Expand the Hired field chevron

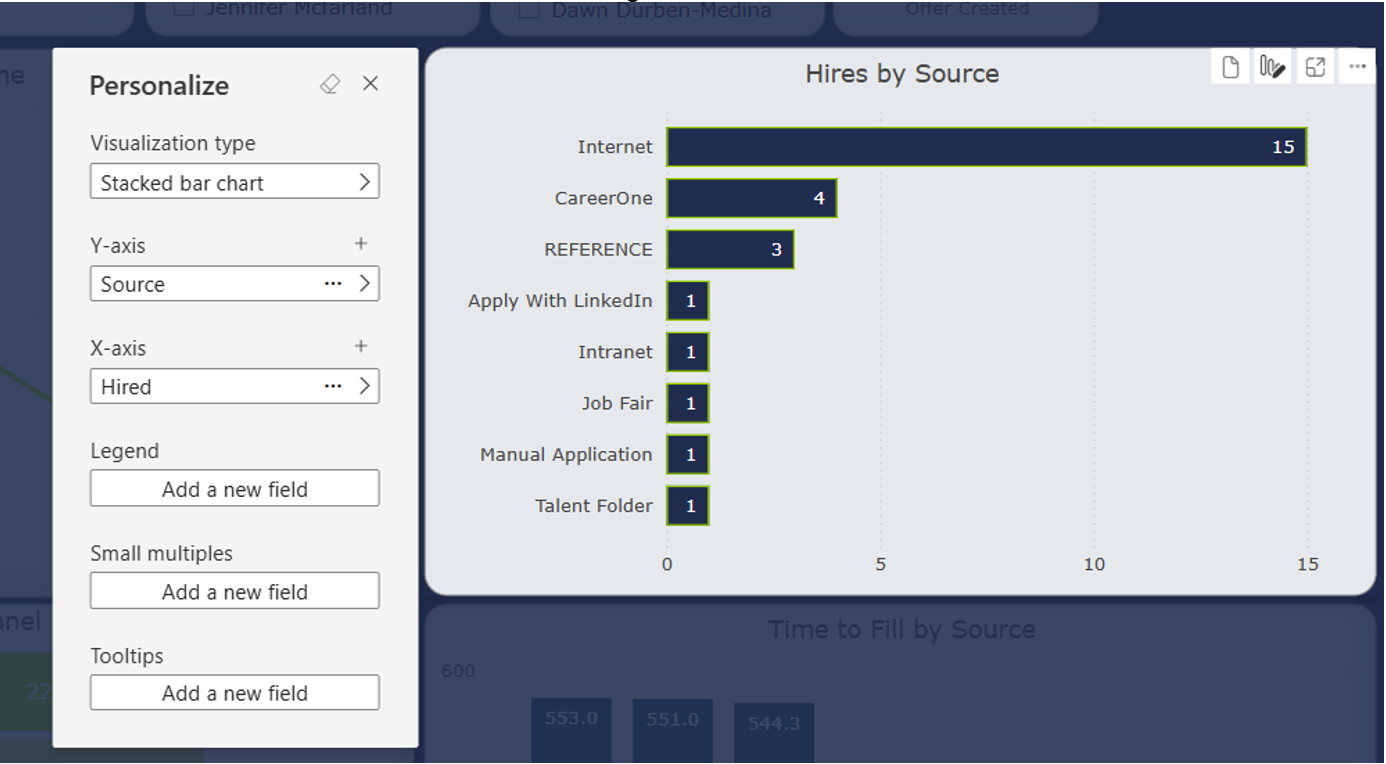364,387
